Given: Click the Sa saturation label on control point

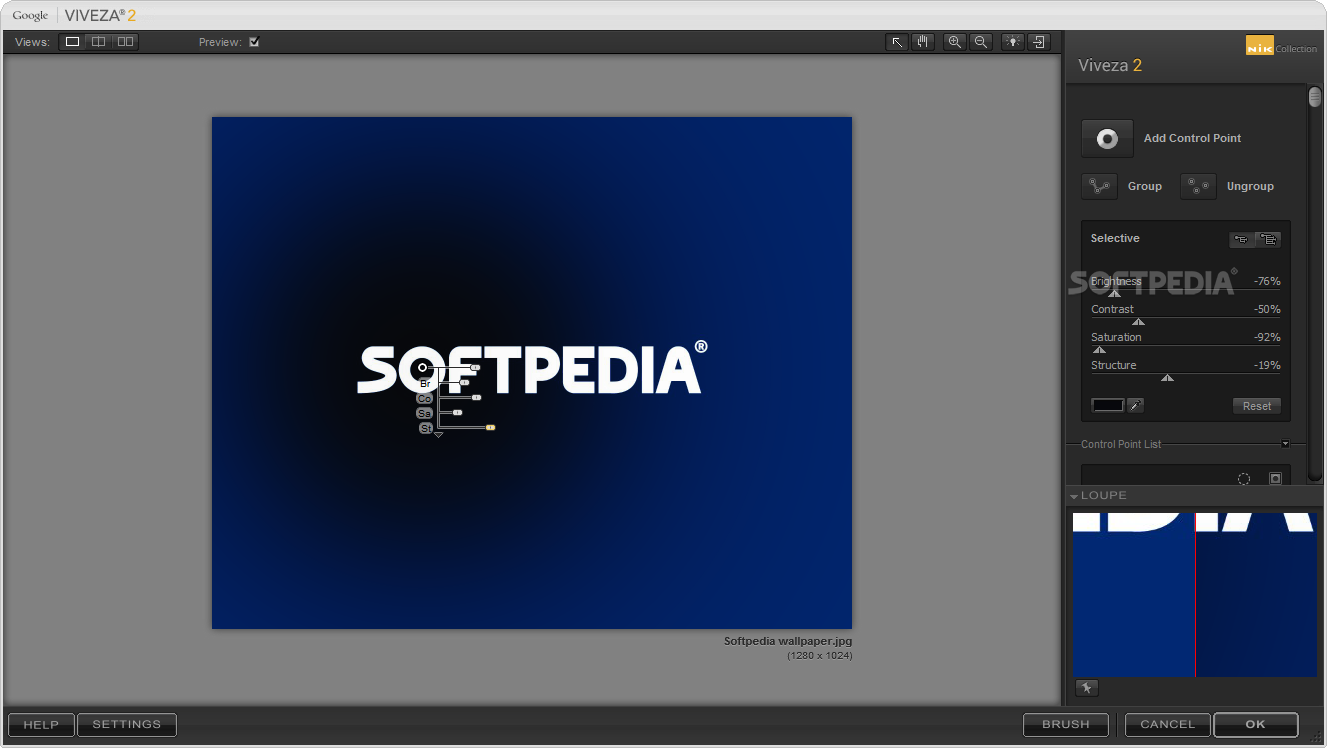Looking at the screenshot, I should (x=424, y=413).
